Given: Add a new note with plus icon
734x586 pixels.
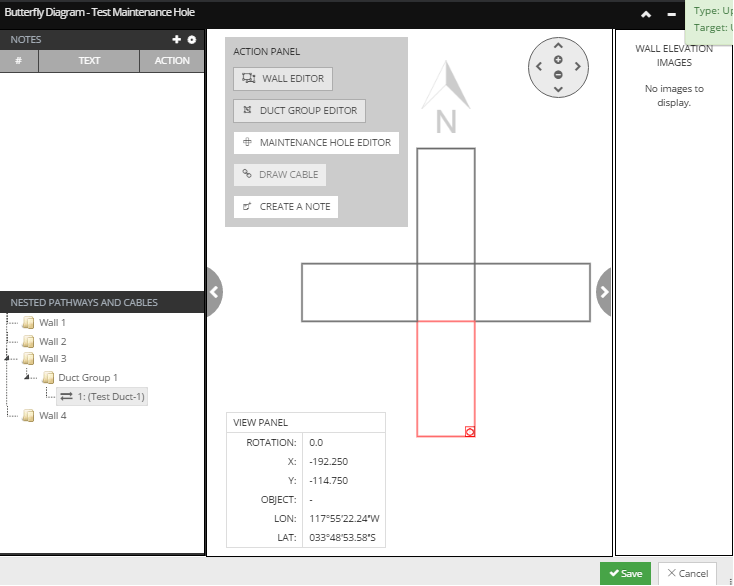Looking at the screenshot, I should 176,40.
